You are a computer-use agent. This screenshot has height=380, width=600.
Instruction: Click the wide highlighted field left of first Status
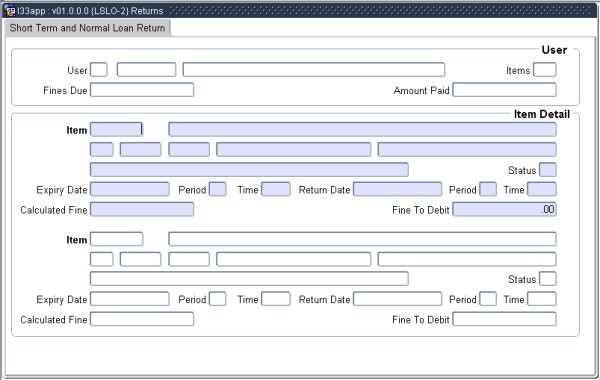tap(249, 170)
